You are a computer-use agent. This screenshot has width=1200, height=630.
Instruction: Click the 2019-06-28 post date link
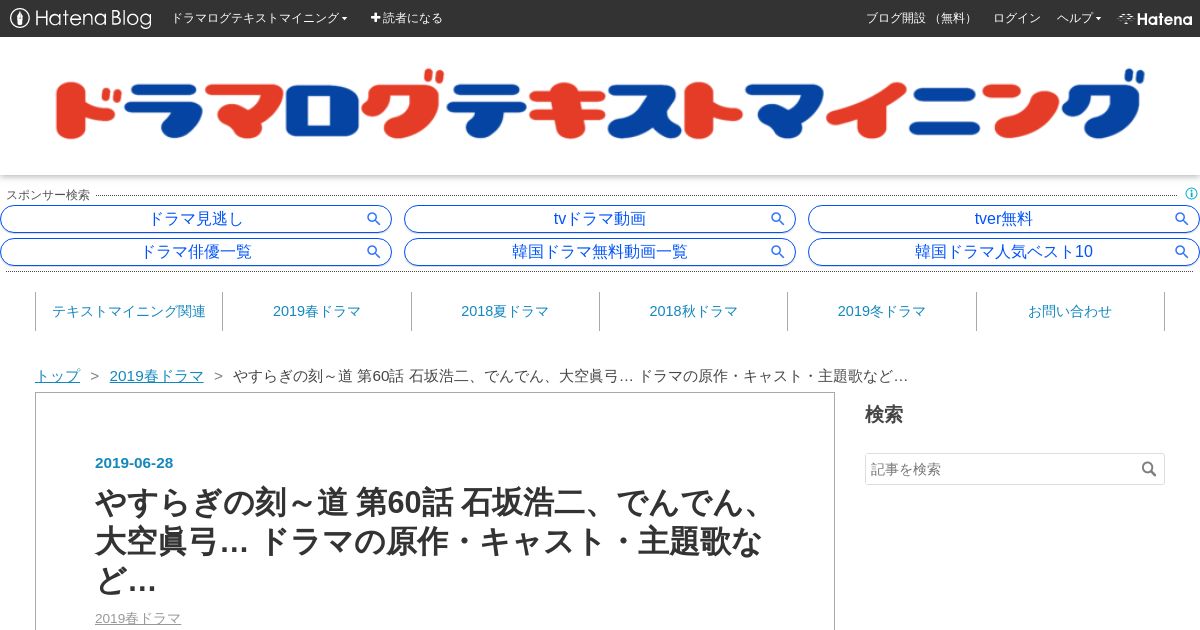tap(134, 462)
